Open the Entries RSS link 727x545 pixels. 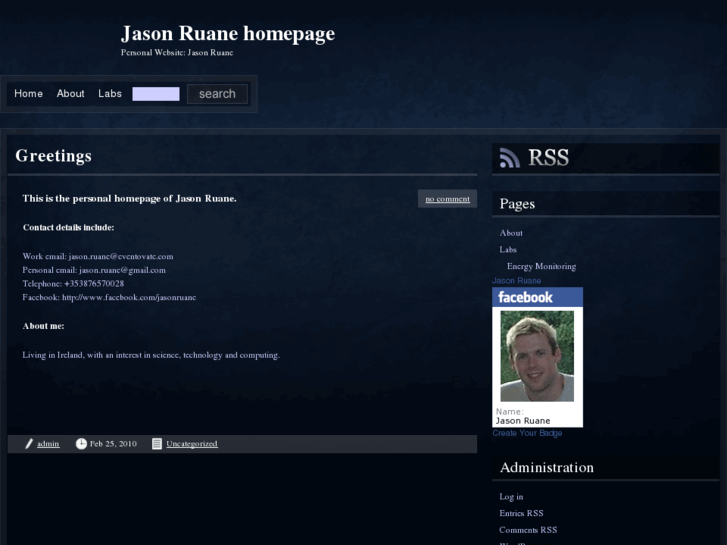pyautogui.click(x=521, y=513)
